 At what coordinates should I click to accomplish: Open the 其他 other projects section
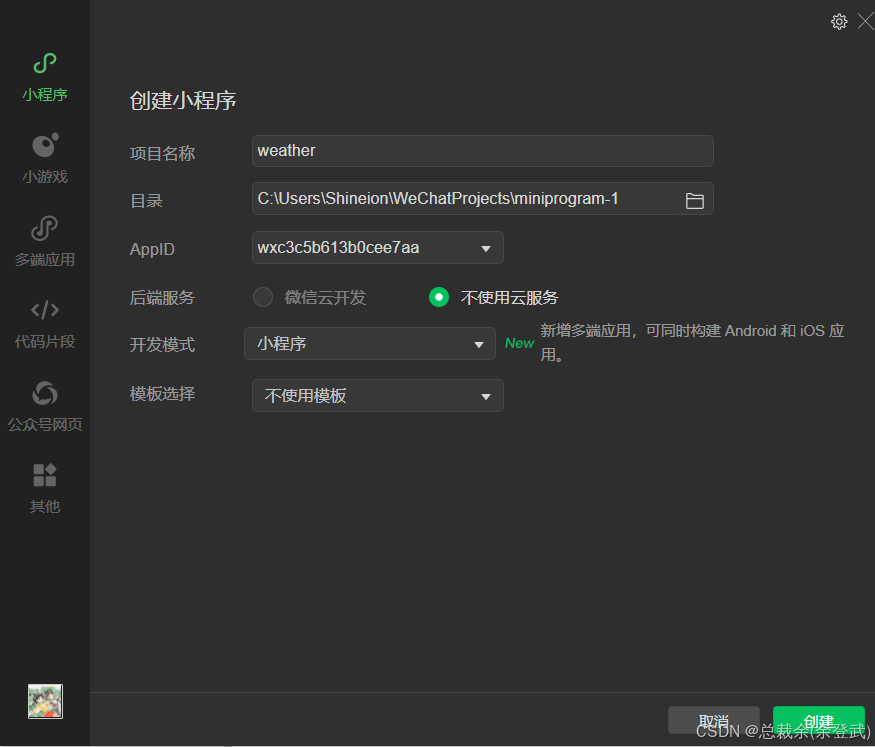[45, 488]
